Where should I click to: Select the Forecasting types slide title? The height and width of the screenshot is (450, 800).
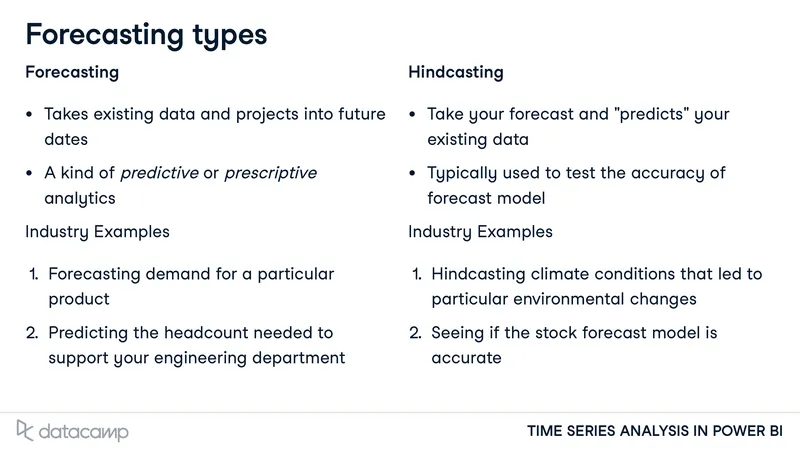click(x=146, y=35)
